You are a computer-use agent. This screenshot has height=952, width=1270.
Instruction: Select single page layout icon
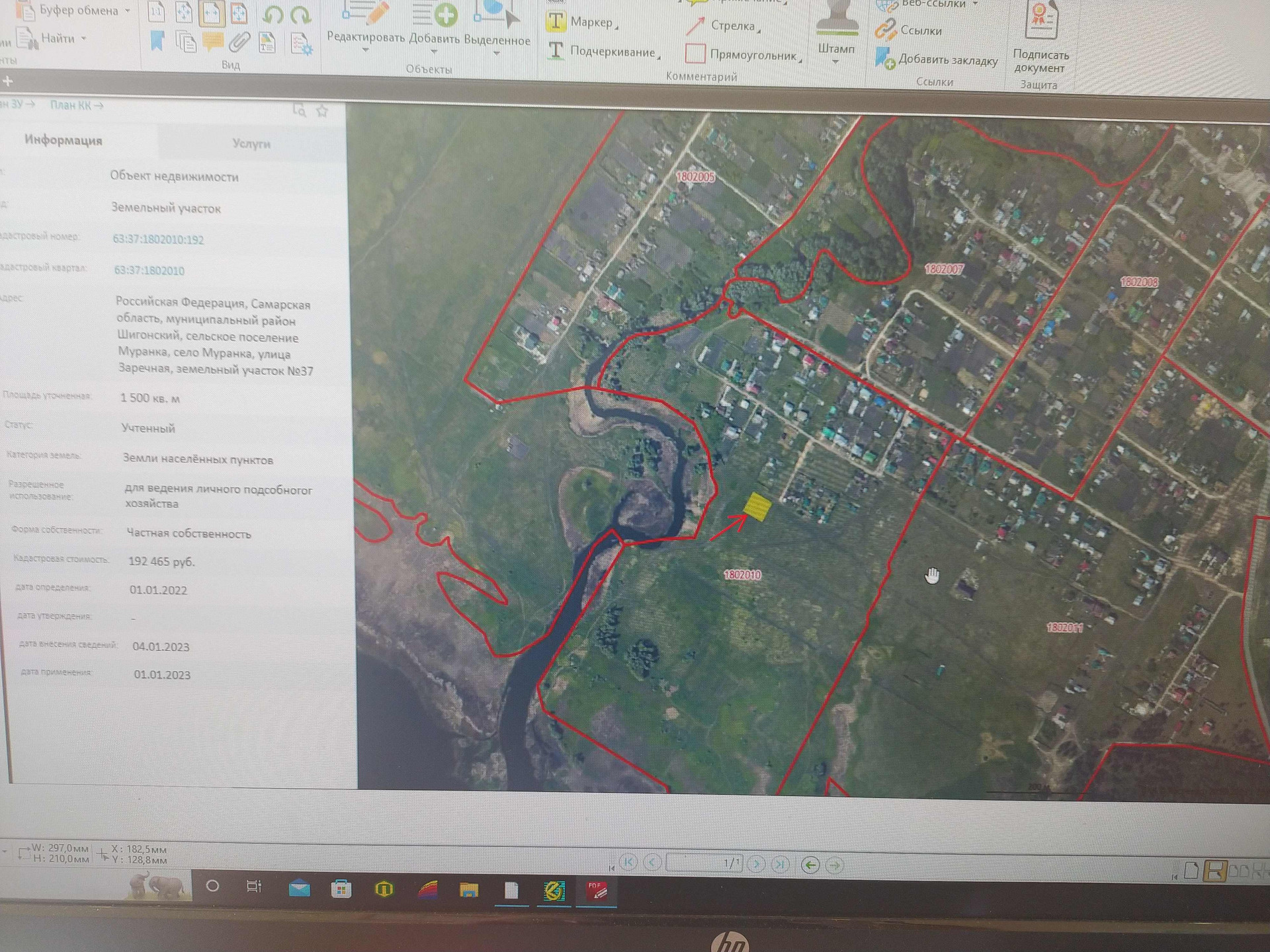pyautogui.click(x=1191, y=871)
